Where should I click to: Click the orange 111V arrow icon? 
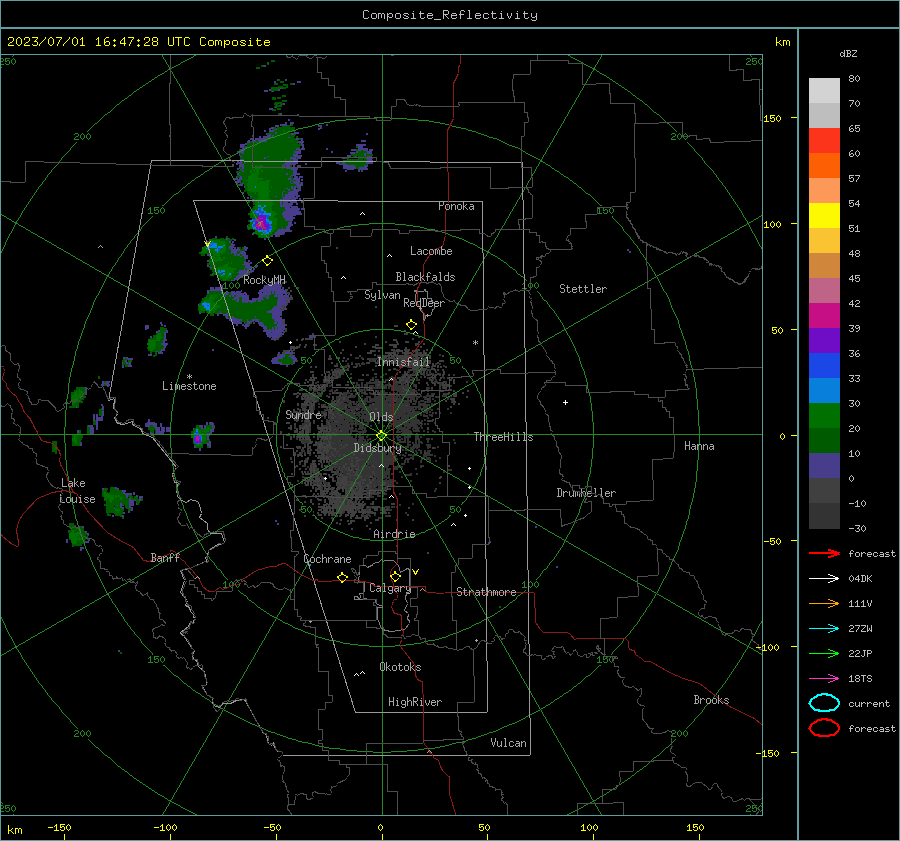click(x=824, y=603)
